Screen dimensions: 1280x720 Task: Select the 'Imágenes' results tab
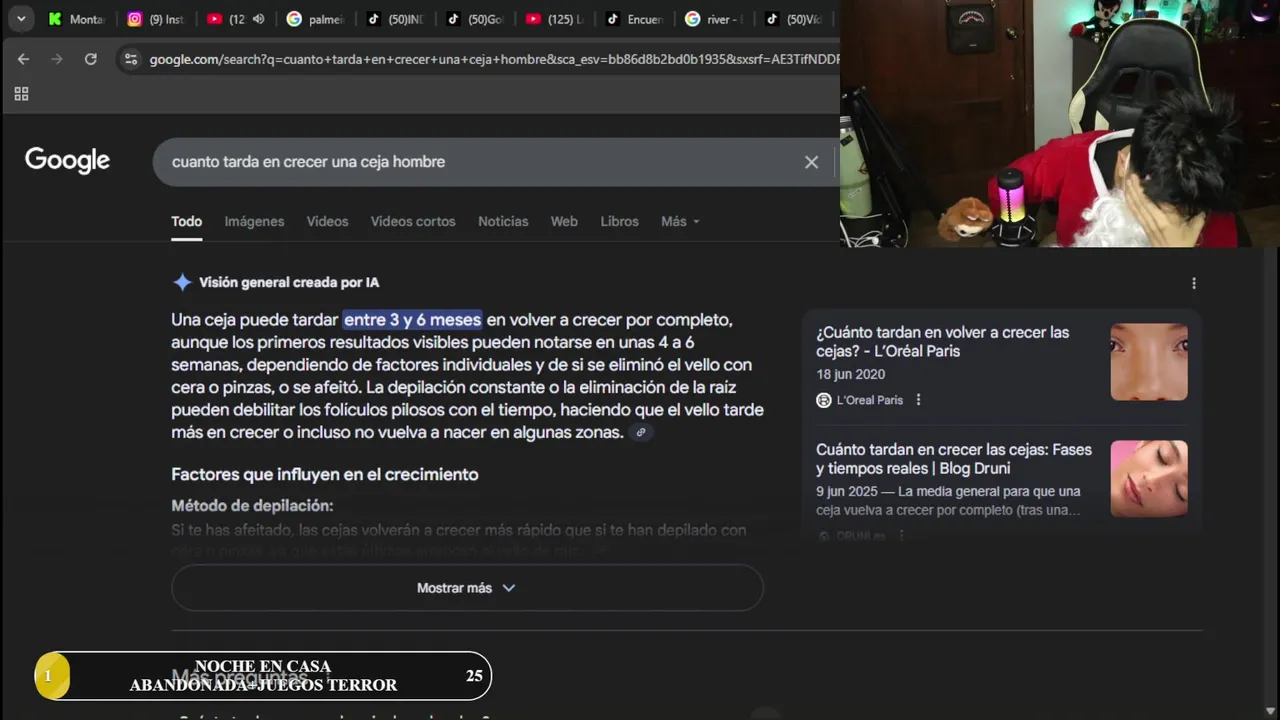click(254, 221)
